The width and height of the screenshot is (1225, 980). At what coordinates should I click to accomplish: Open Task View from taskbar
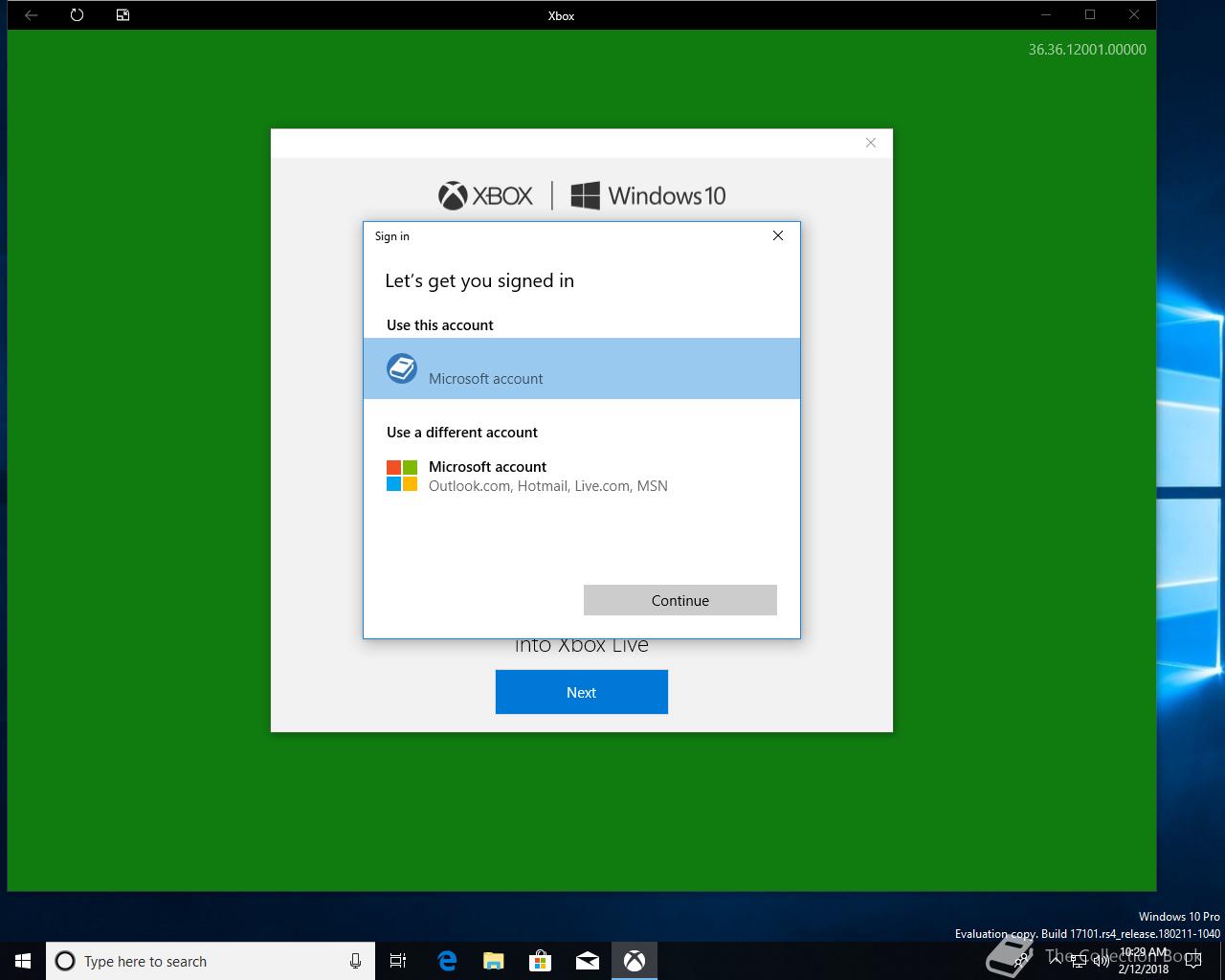pos(398,961)
